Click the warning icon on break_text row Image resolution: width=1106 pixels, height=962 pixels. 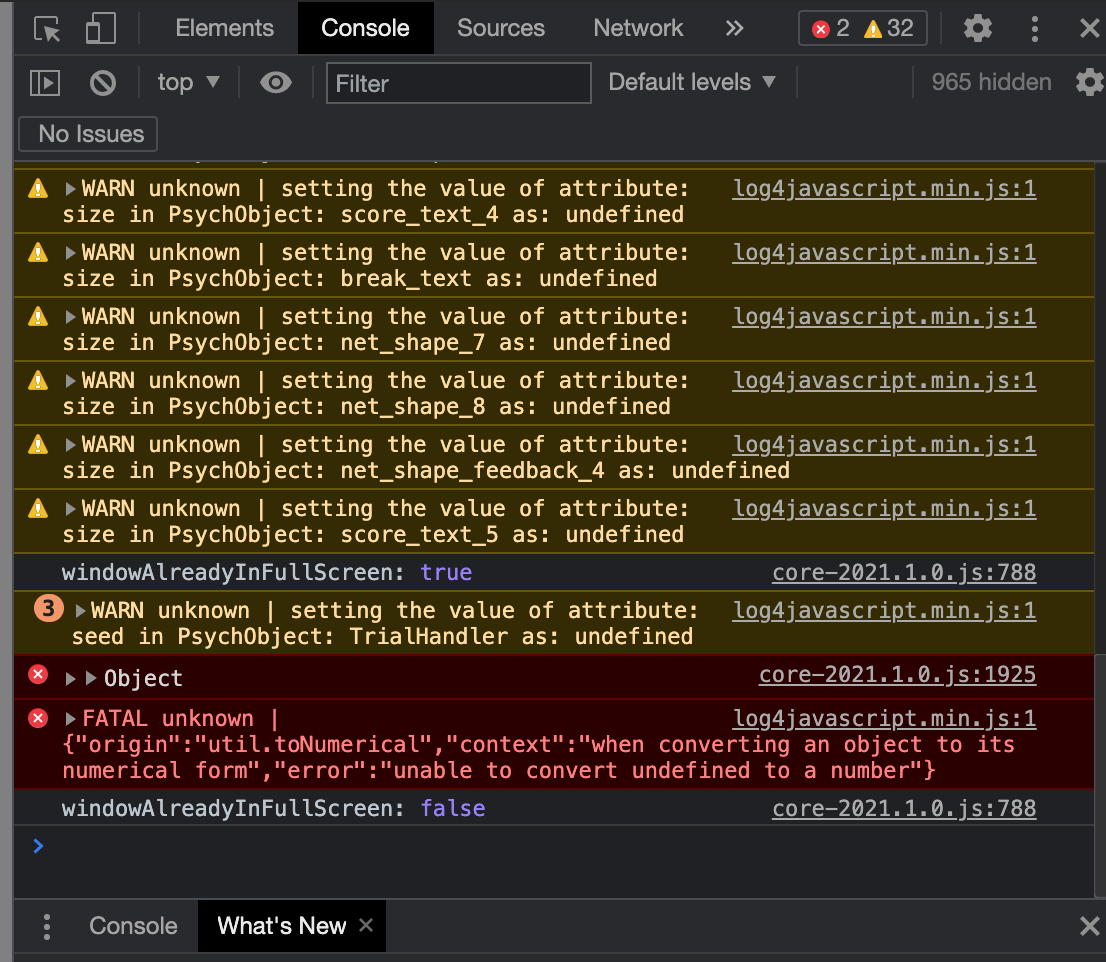(x=38, y=252)
